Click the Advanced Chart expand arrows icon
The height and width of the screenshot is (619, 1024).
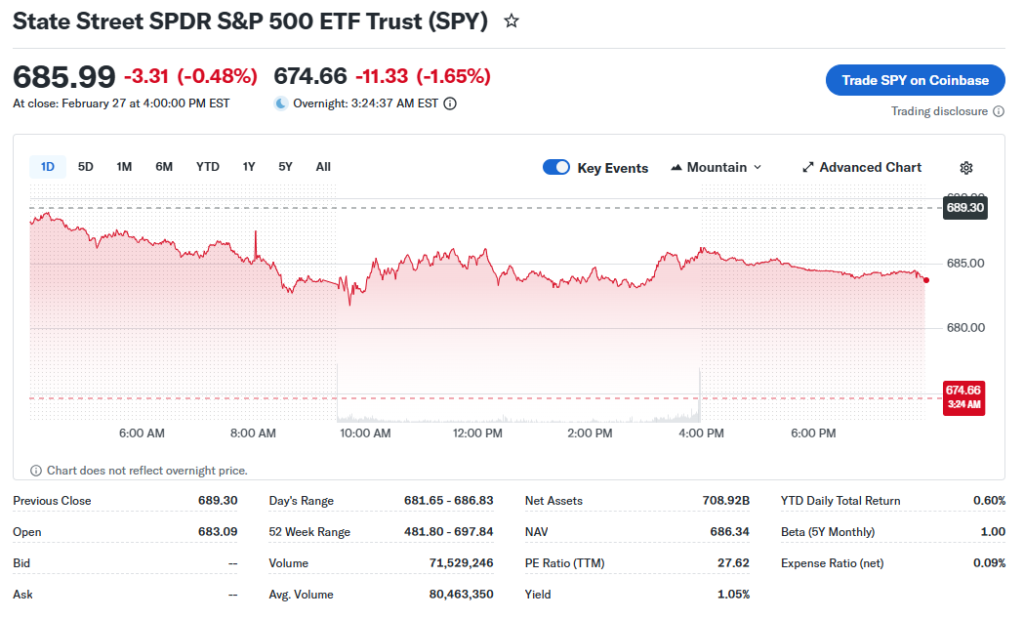point(808,168)
